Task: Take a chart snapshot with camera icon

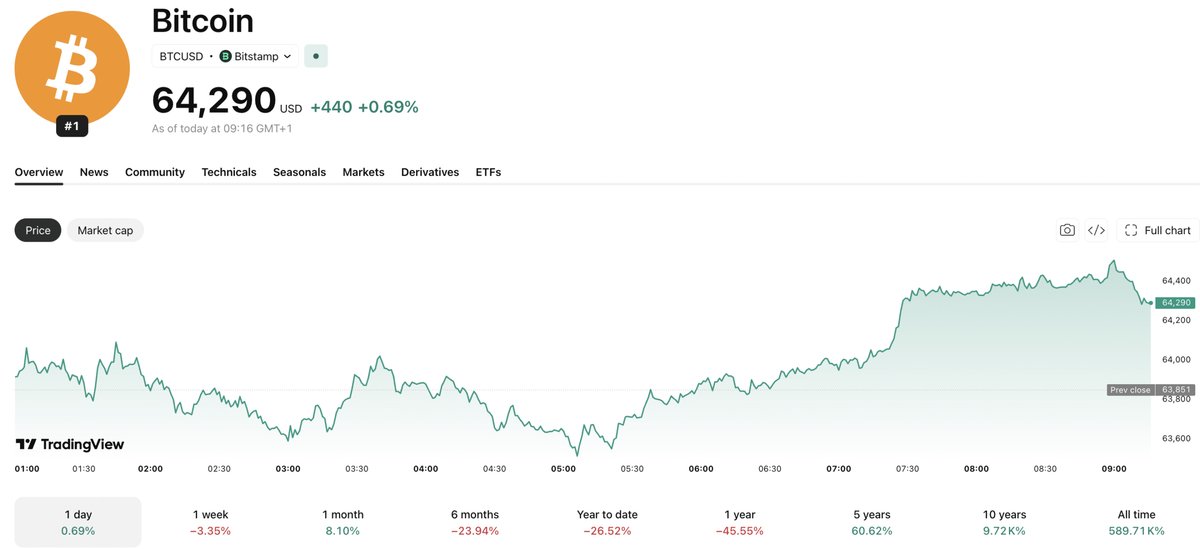Action: [1067, 230]
